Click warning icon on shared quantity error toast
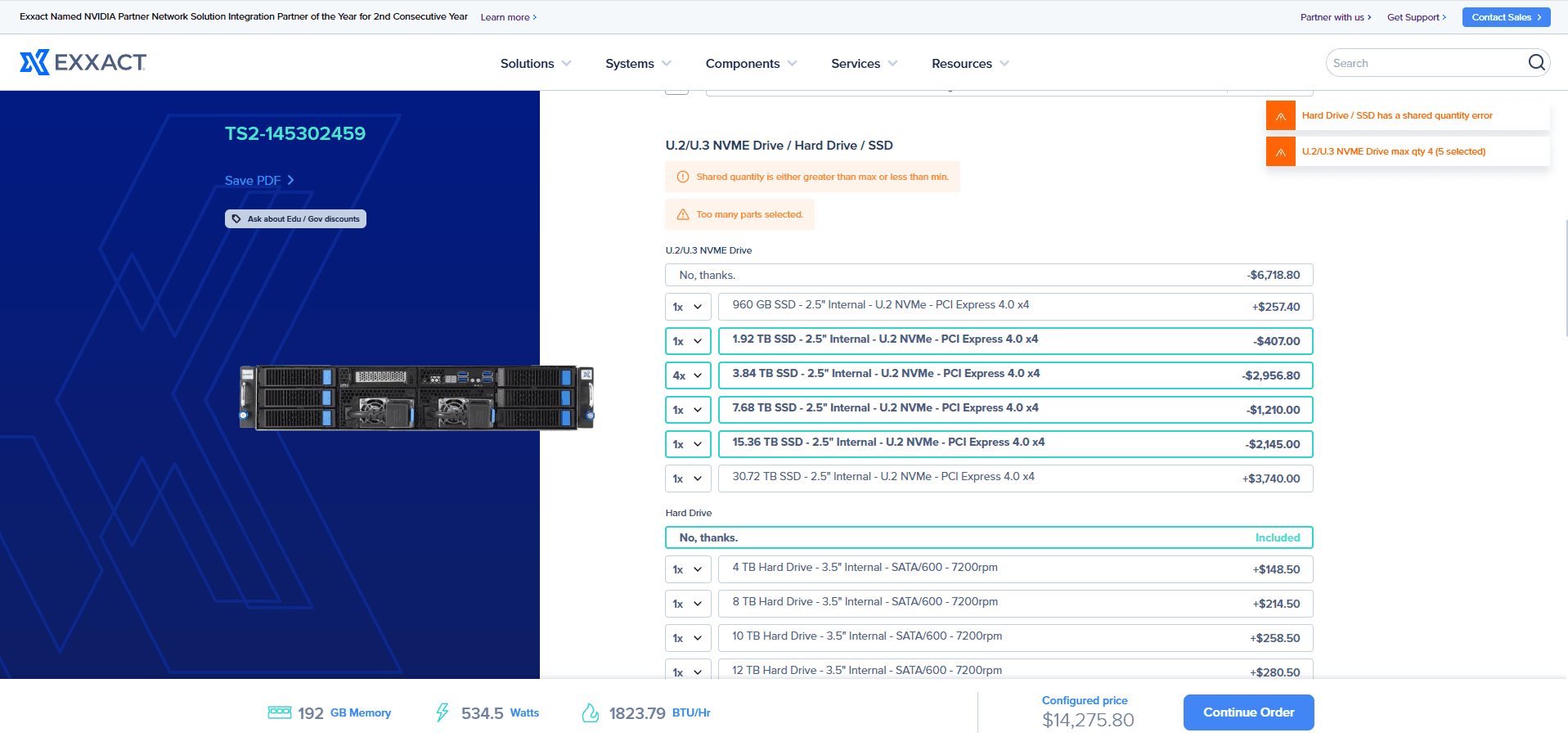Viewport: 1568px width, 746px height. tap(1280, 115)
